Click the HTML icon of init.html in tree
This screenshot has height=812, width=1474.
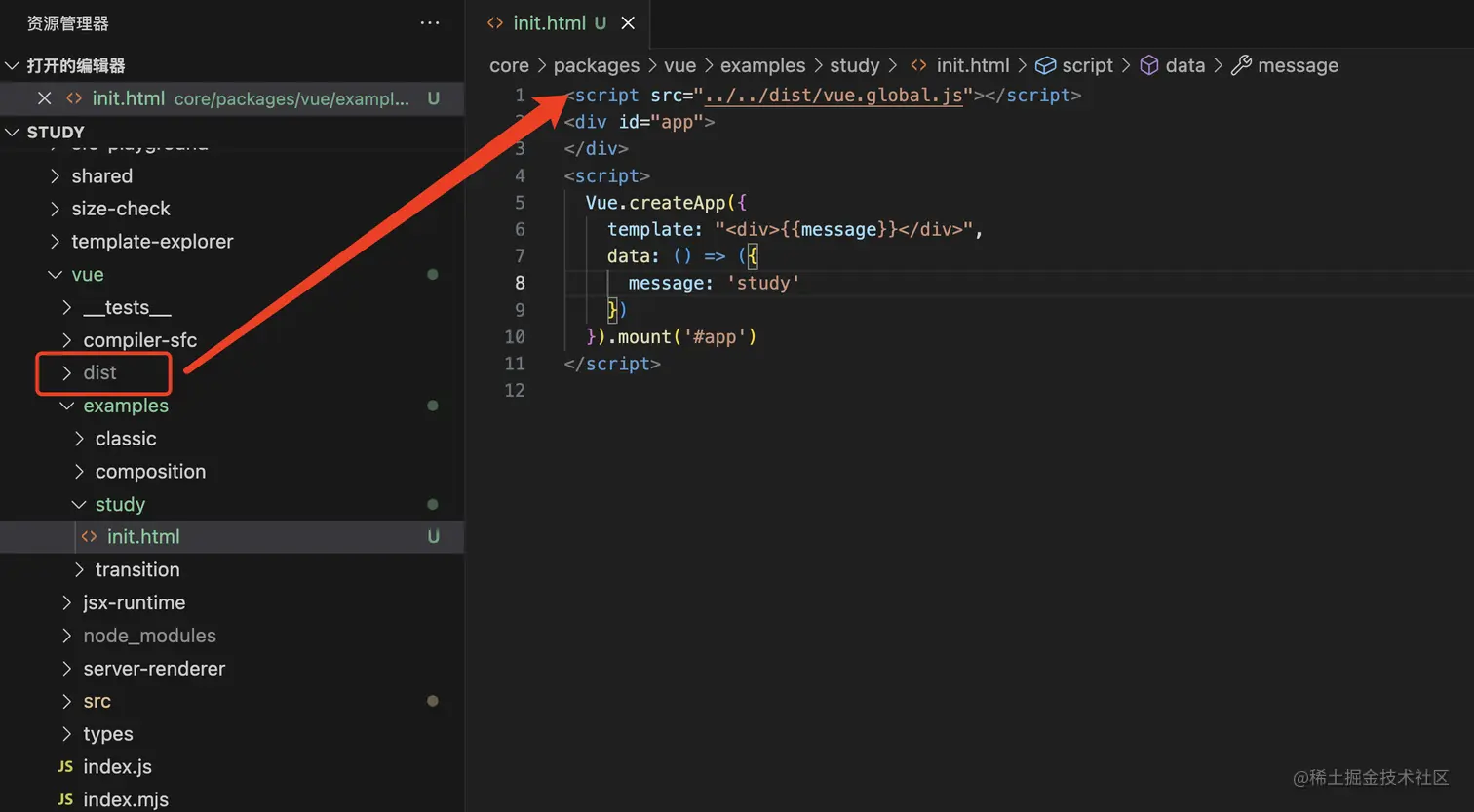(89, 537)
